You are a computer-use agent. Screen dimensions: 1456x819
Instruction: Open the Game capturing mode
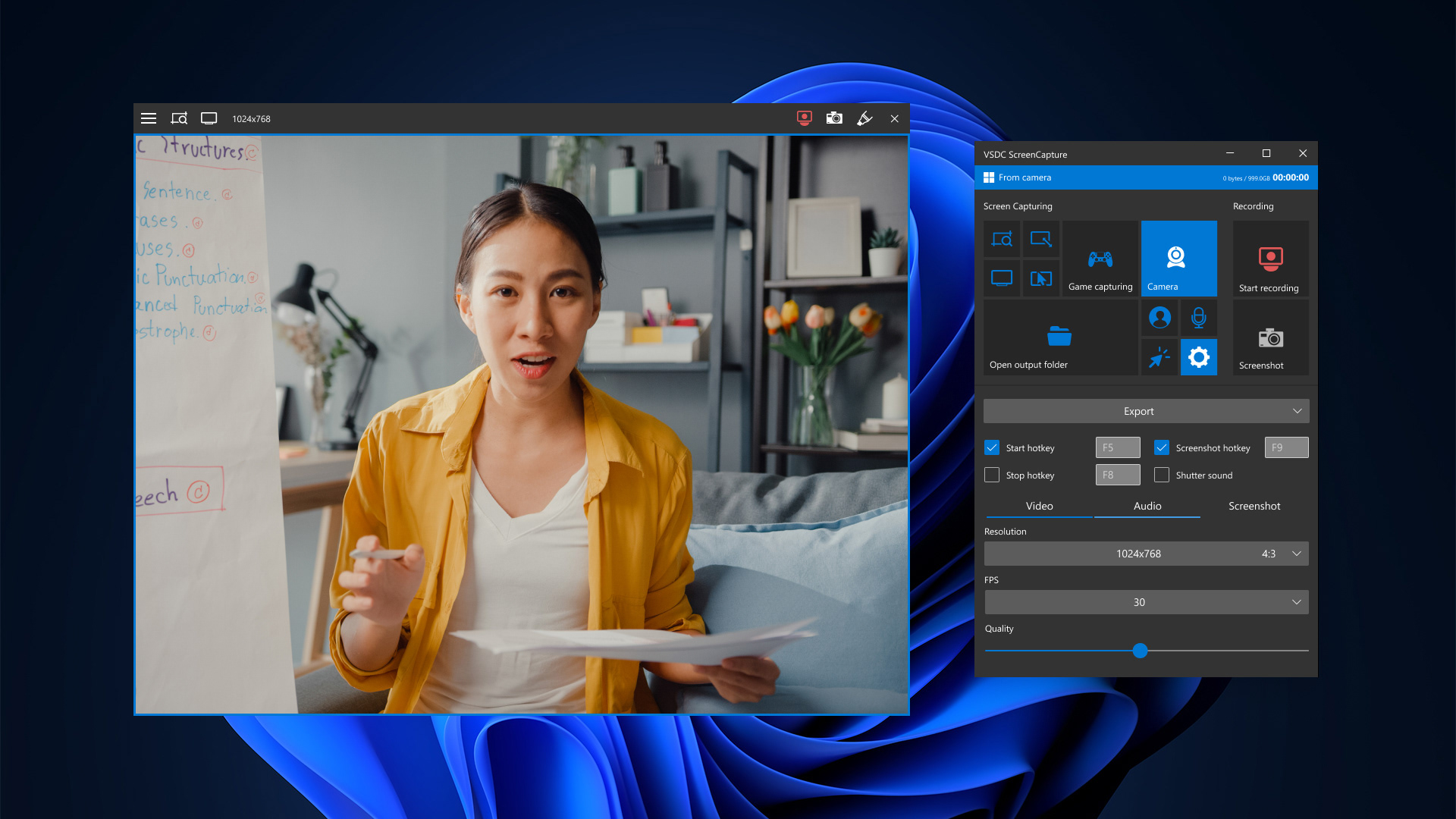[x=1100, y=258]
